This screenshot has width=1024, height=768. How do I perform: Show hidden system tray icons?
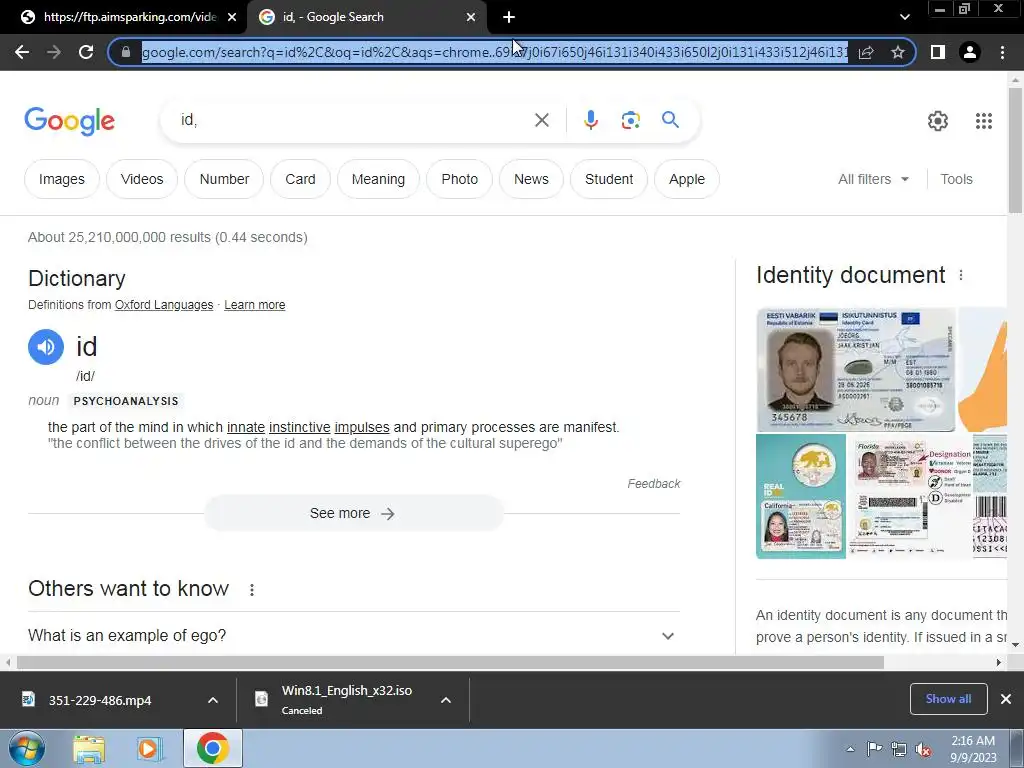tap(850, 750)
